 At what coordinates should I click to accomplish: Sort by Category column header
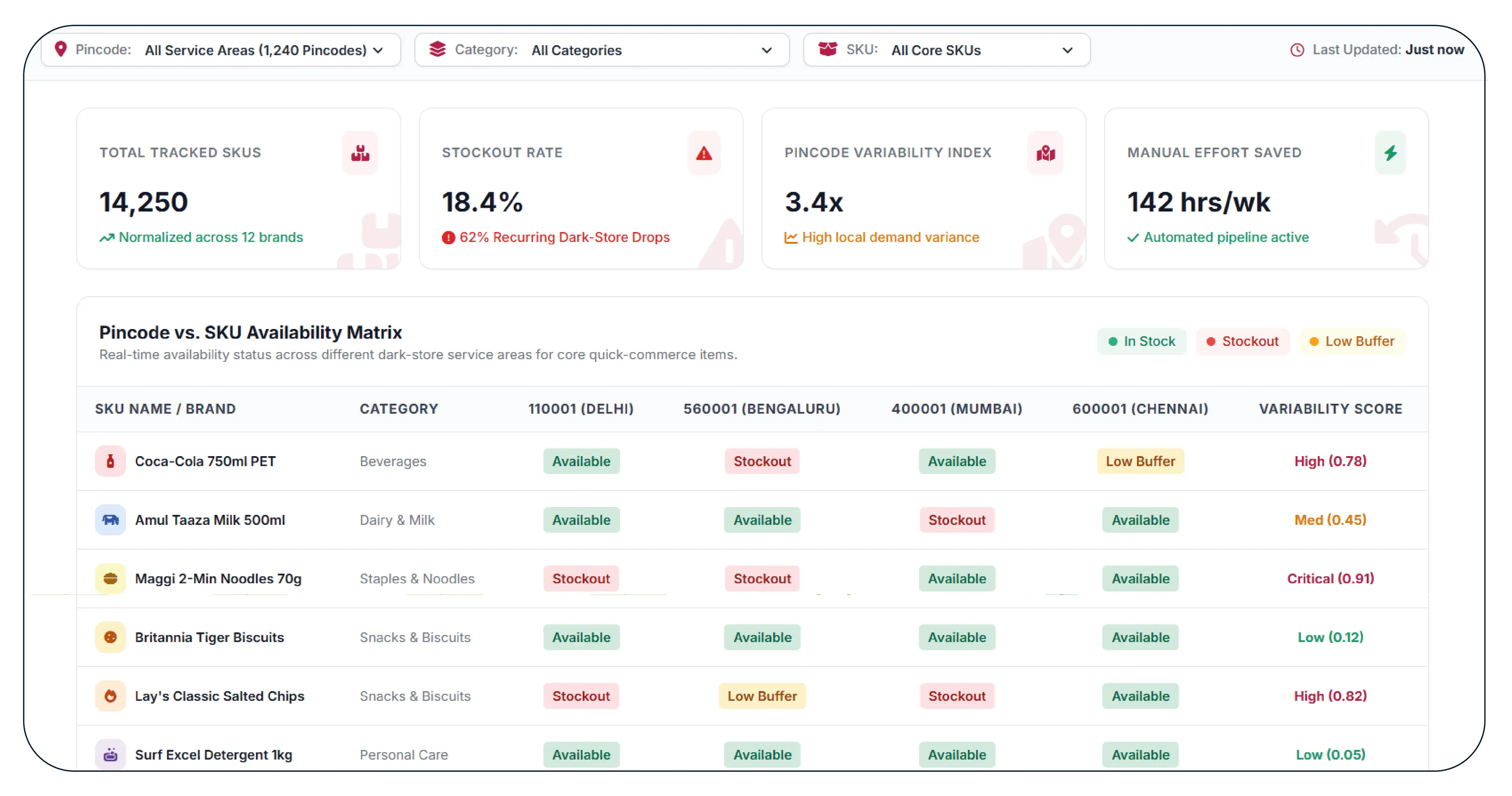399,409
